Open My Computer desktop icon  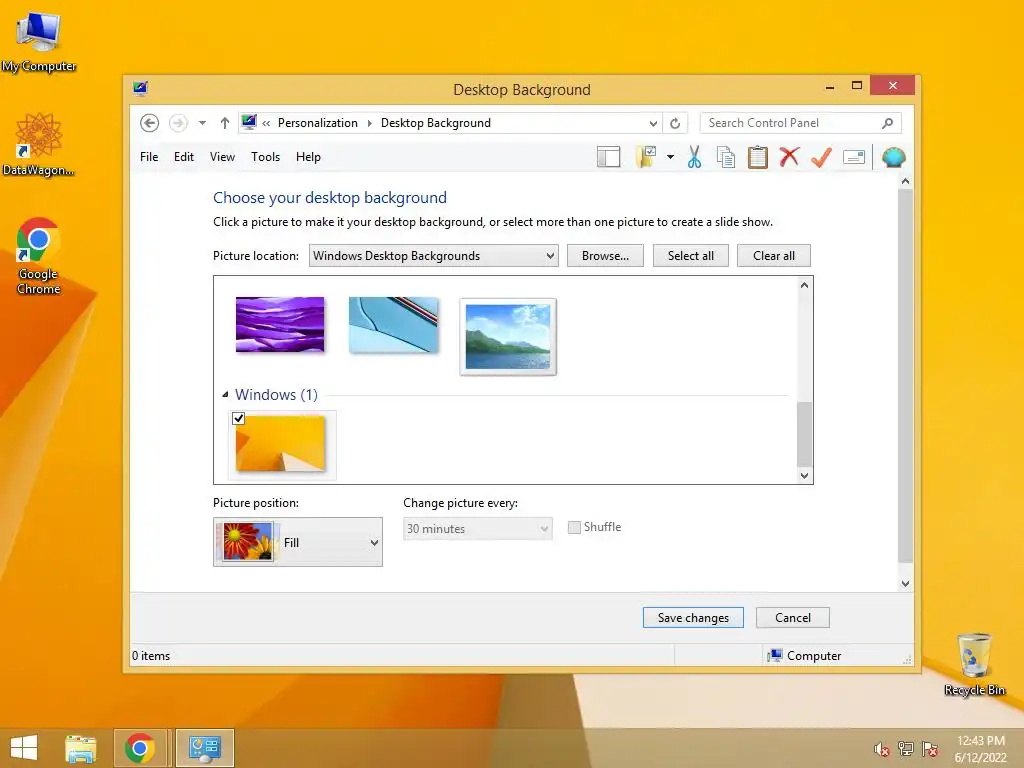(x=39, y=43)
